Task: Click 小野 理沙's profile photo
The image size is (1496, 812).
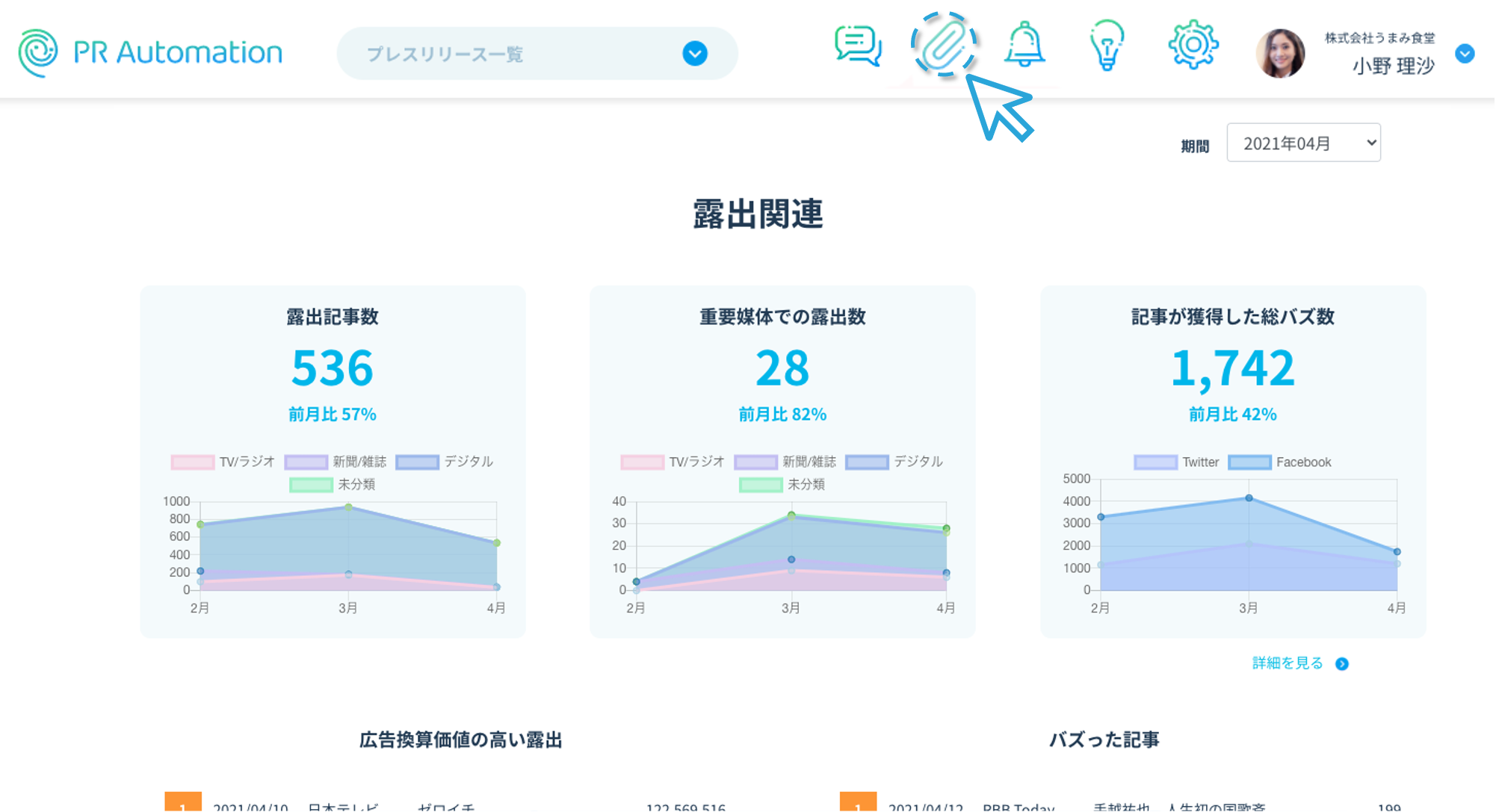Action: (x=1280, y=54)
